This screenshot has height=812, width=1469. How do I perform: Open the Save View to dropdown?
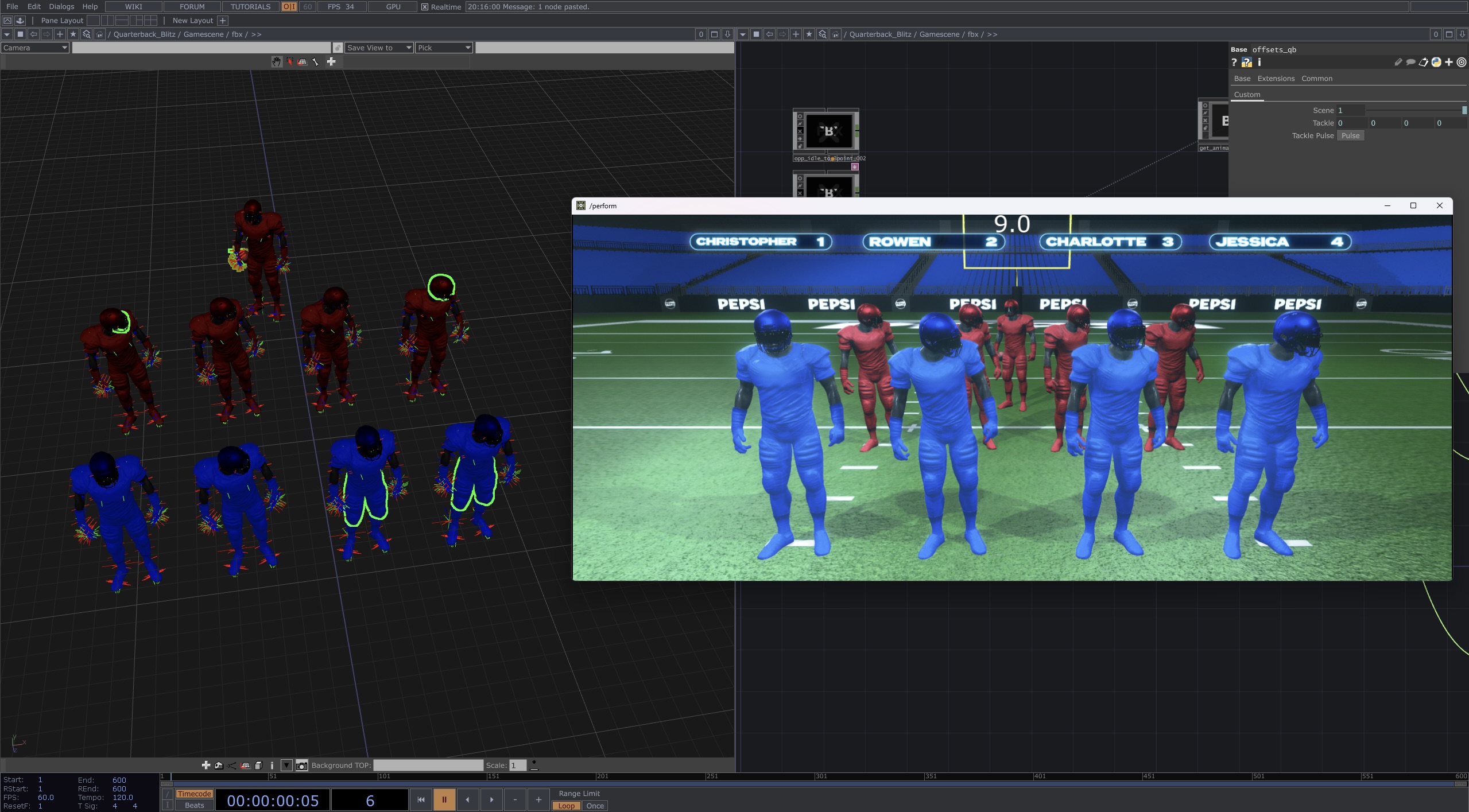coord(378,48)
